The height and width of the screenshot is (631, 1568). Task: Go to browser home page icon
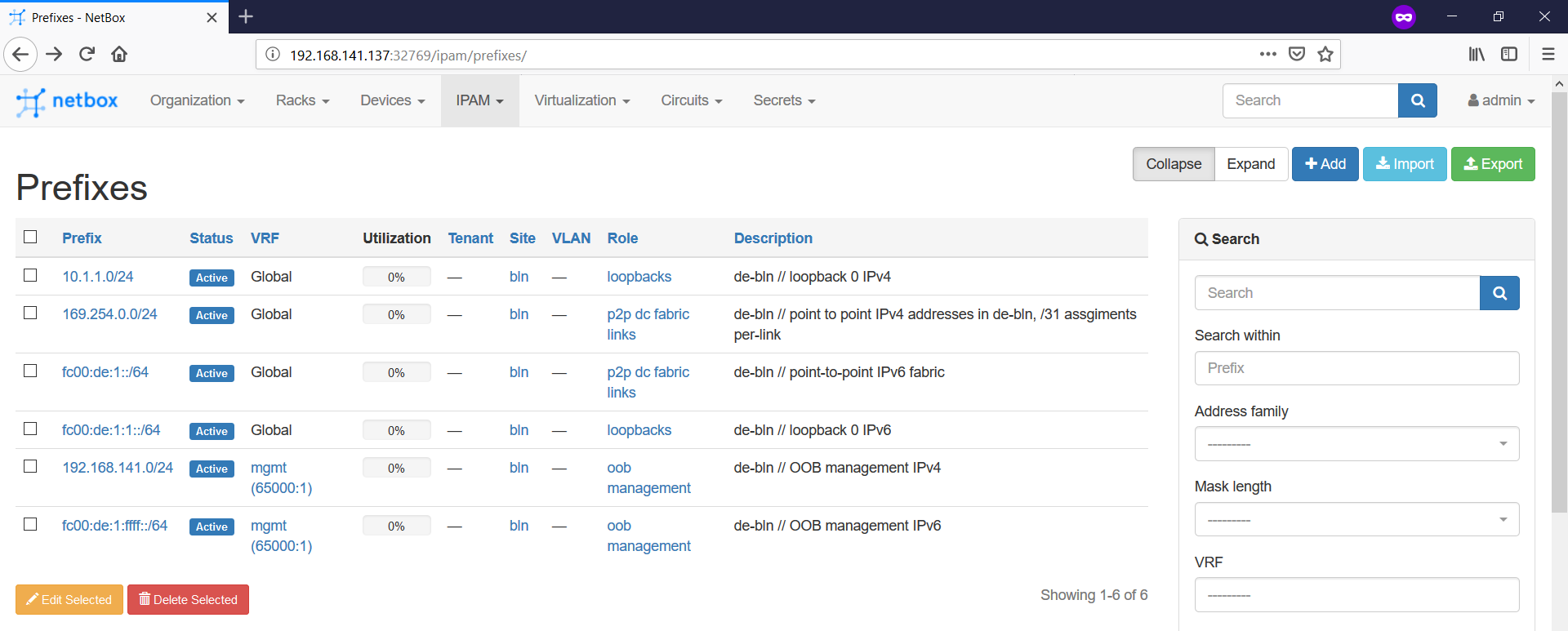coord(119,55)
